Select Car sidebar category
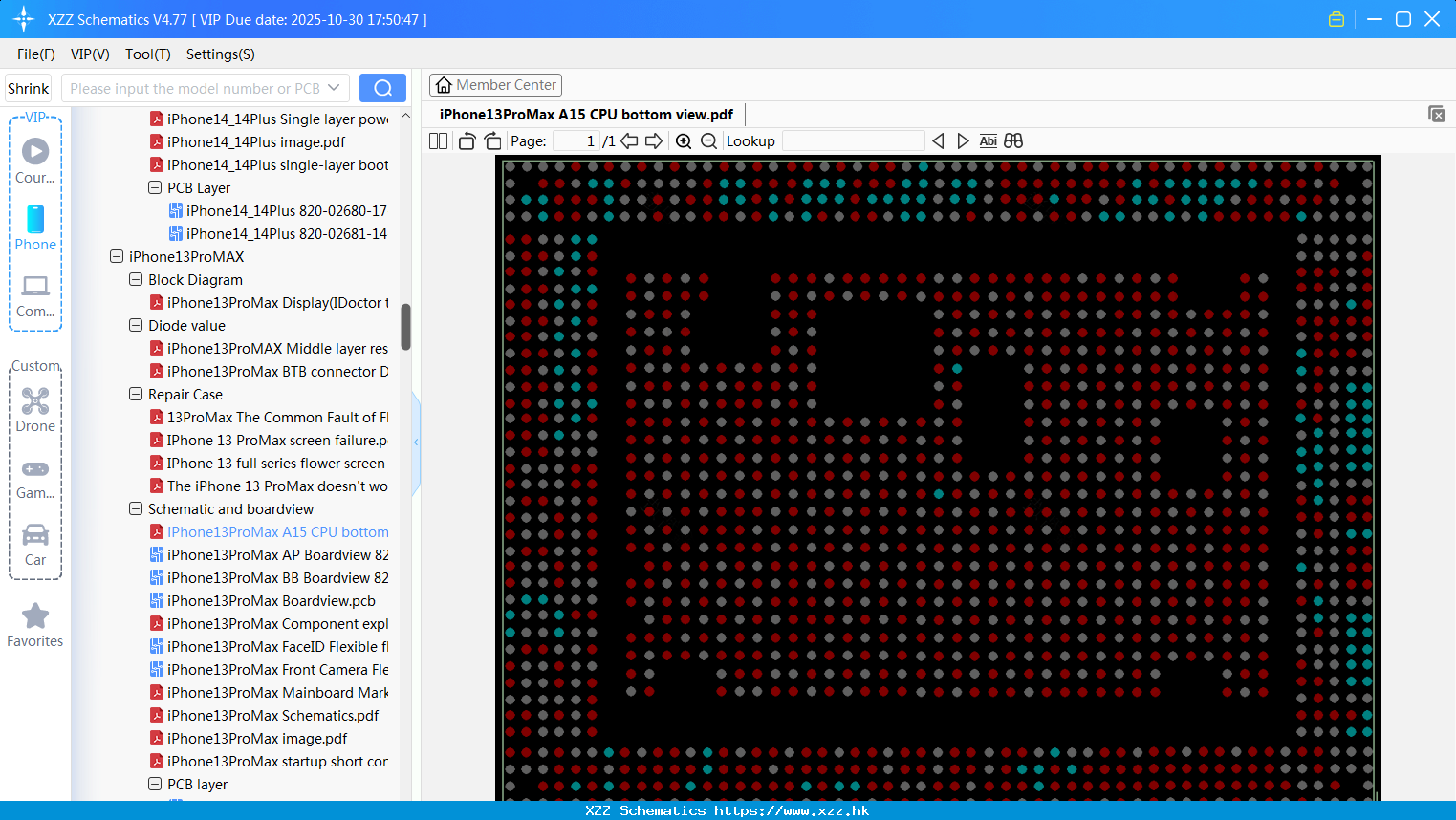The image size is (1456, 820). (35, 545)
